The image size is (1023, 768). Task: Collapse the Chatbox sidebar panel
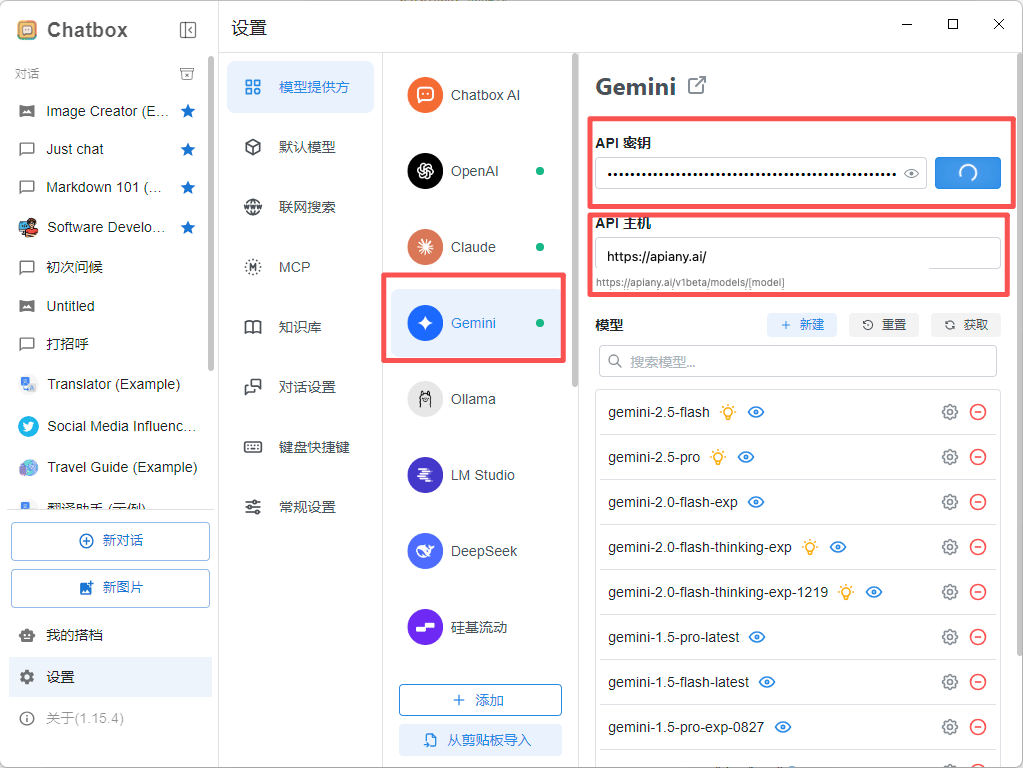tap(188, 30)
